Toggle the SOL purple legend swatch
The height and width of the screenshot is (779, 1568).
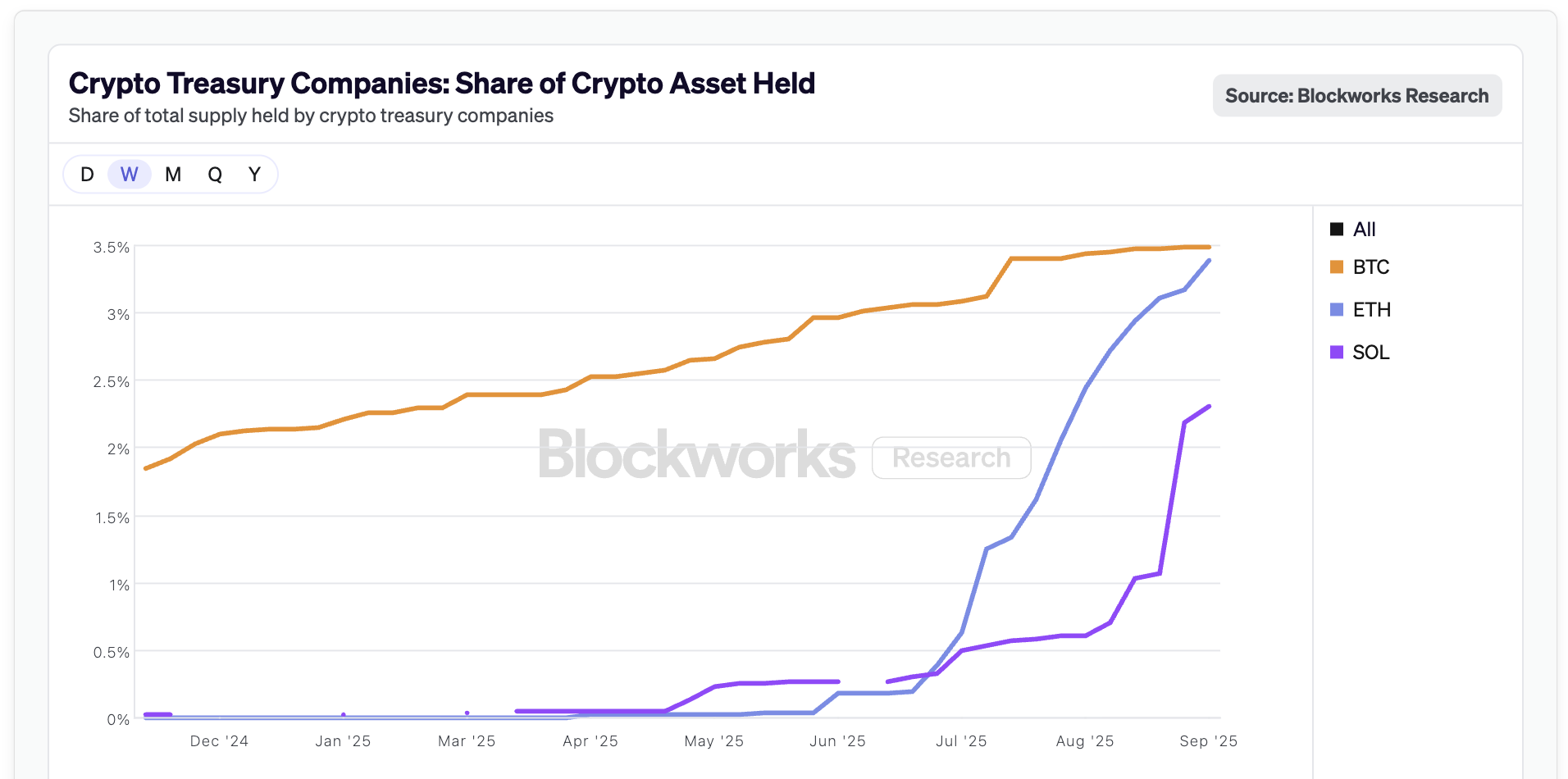1337,353
